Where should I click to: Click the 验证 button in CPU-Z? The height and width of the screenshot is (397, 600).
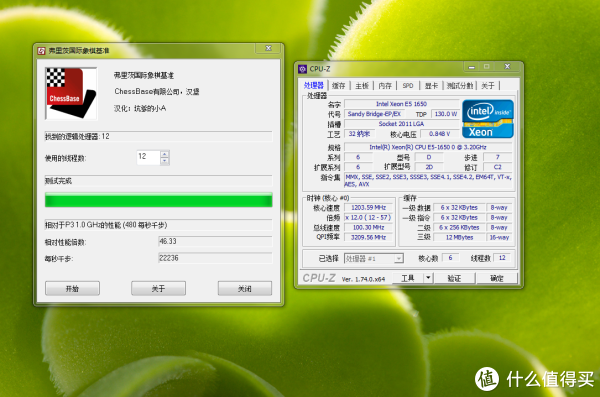pos(455,278)
